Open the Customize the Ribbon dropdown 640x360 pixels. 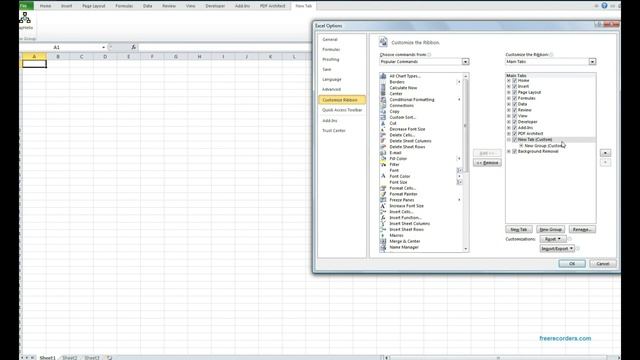(x=592, y=62)
